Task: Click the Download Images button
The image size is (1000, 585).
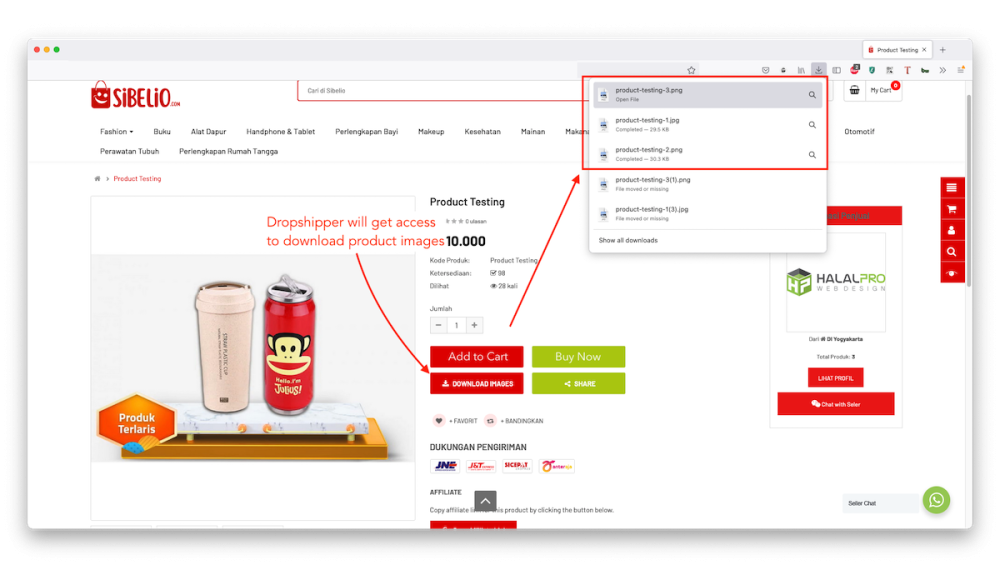Action: pyautogui.click(x=476, y=383)
